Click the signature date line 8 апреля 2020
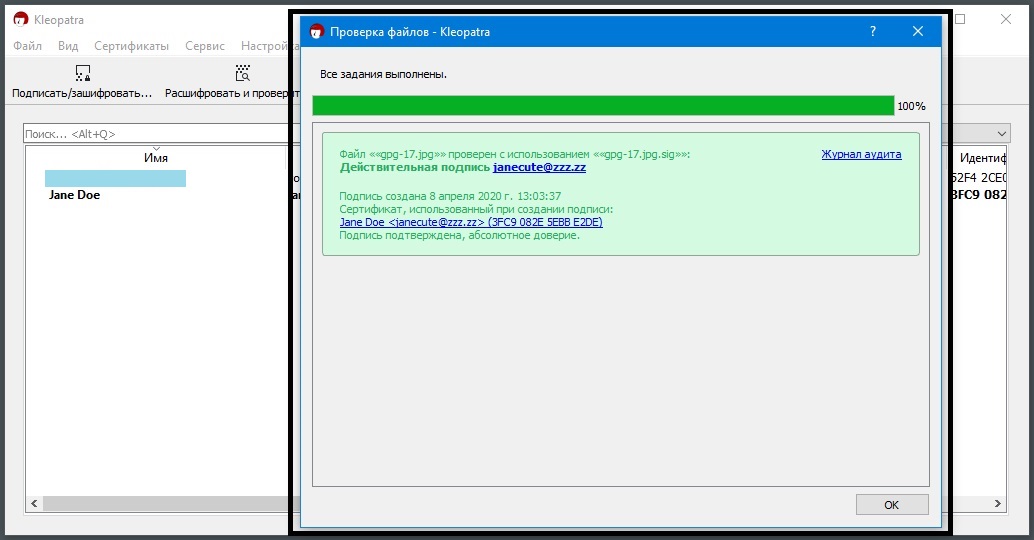1034x540 pixels. [x=450, y=196]
